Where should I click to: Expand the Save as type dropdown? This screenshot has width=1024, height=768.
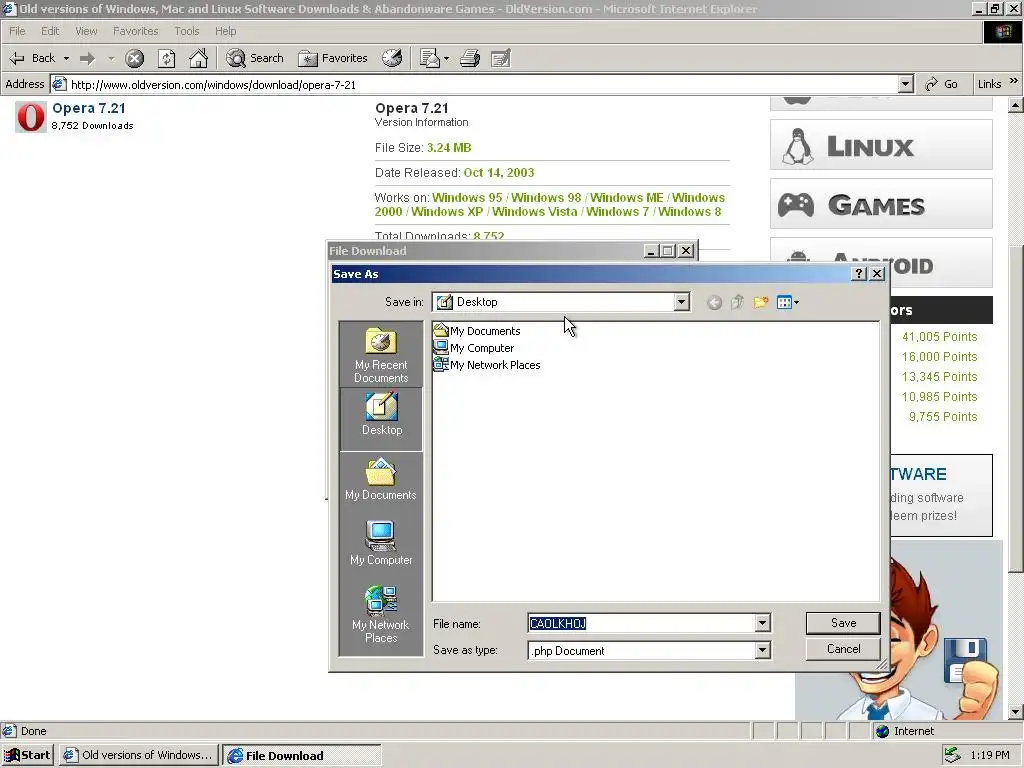(x=763, y=650)
